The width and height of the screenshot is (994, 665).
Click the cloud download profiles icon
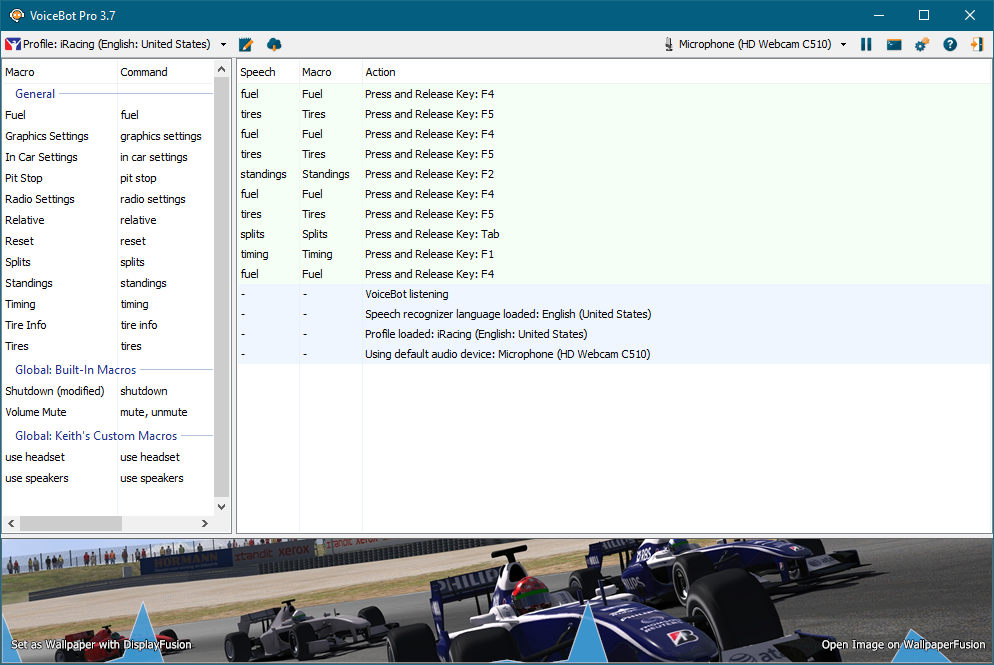pyautogui.click(x=274, y=45)
